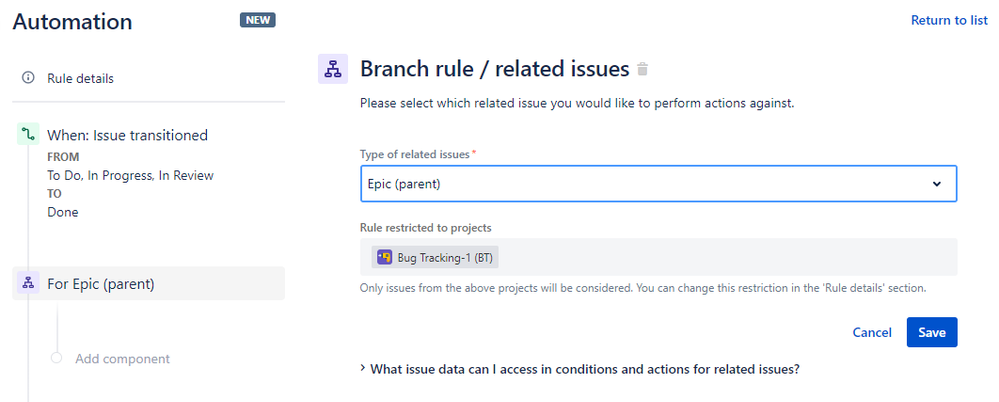The height and width of the screenshot is (402, 999).
Task: Return to list of automation rules
Action: pyautogui.click(x=949, y=20)
